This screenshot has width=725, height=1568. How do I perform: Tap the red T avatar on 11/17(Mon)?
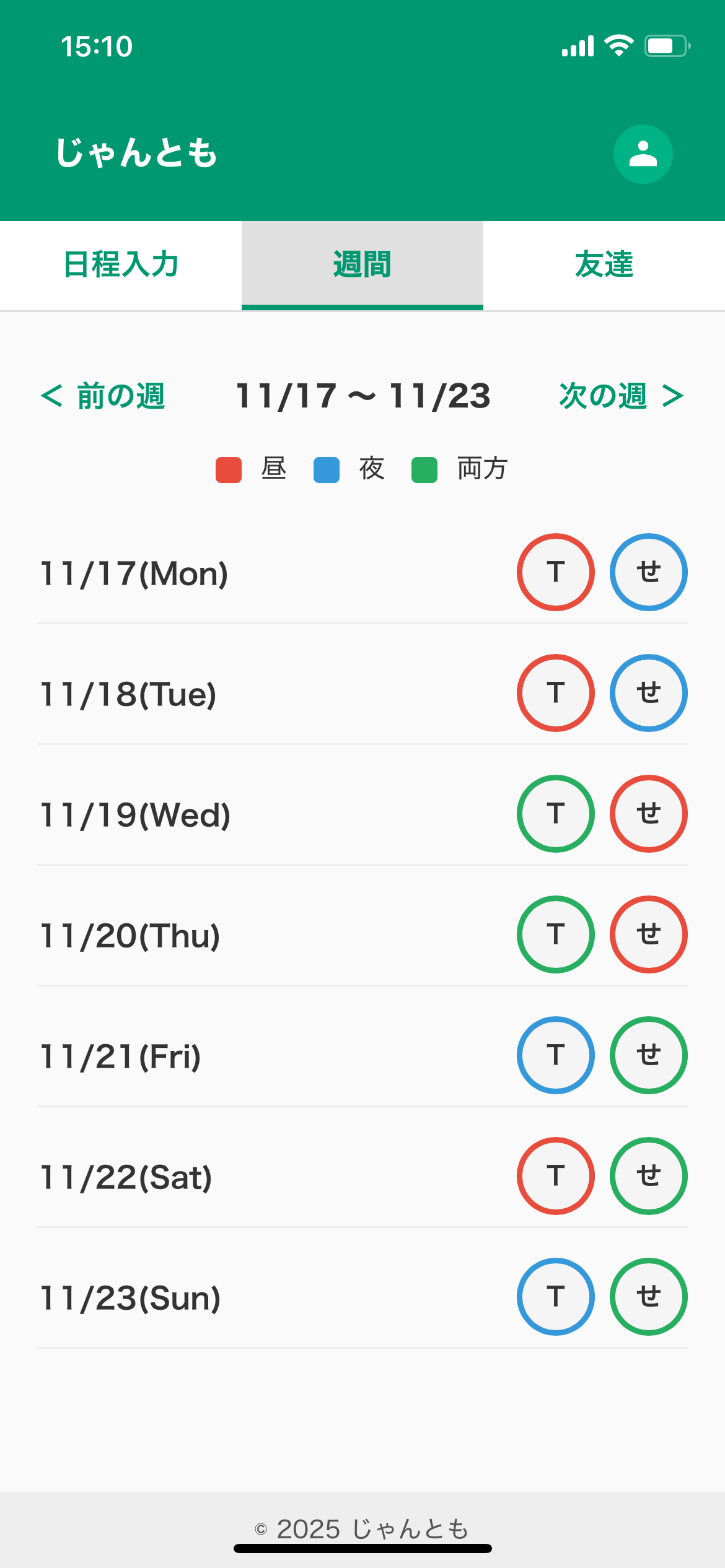(555, 572)
